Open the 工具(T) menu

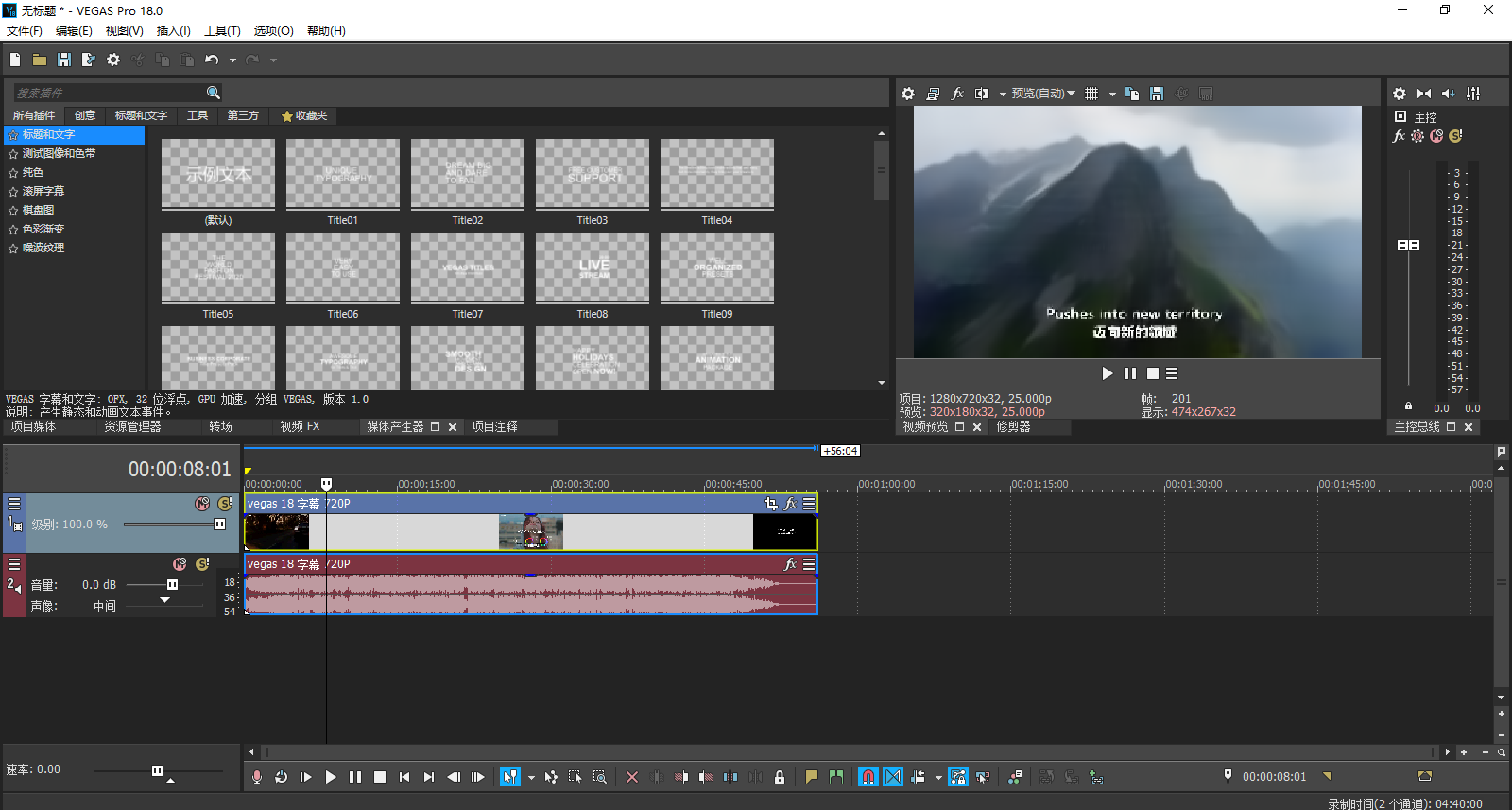[x=222, y=30]
